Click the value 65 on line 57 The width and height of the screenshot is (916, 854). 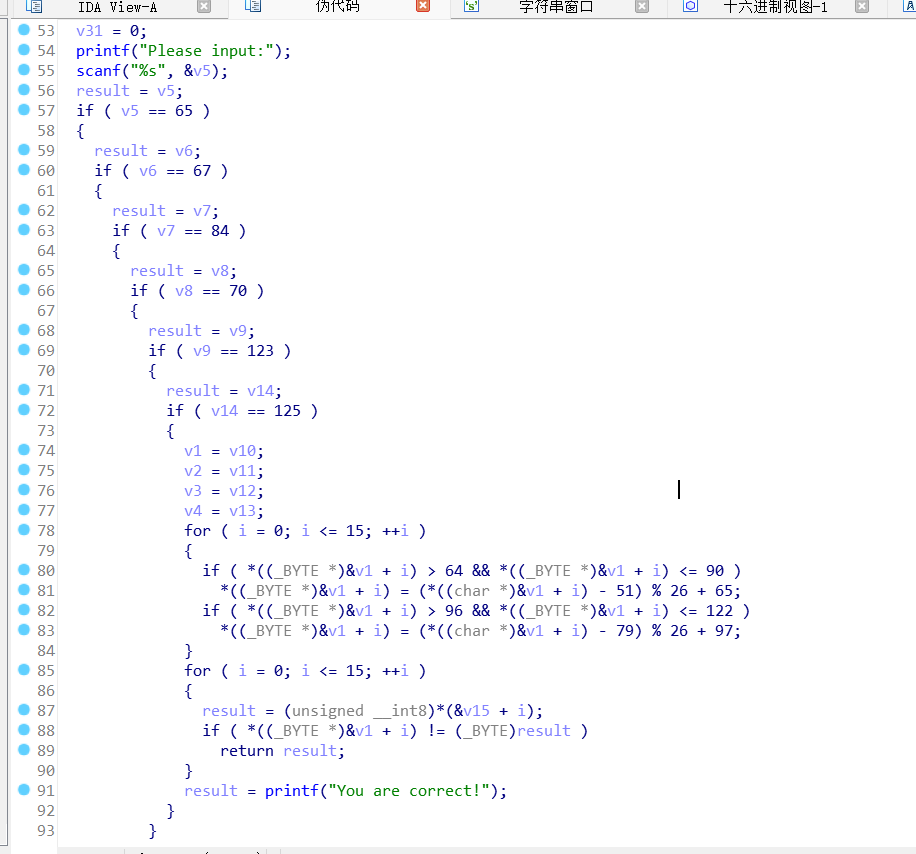click(184, 111)
